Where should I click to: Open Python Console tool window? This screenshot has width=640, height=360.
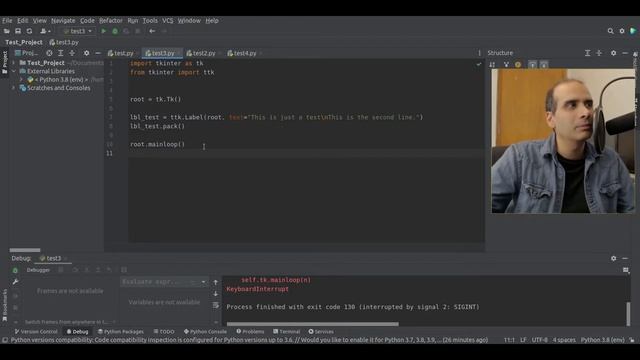point(205,331)
